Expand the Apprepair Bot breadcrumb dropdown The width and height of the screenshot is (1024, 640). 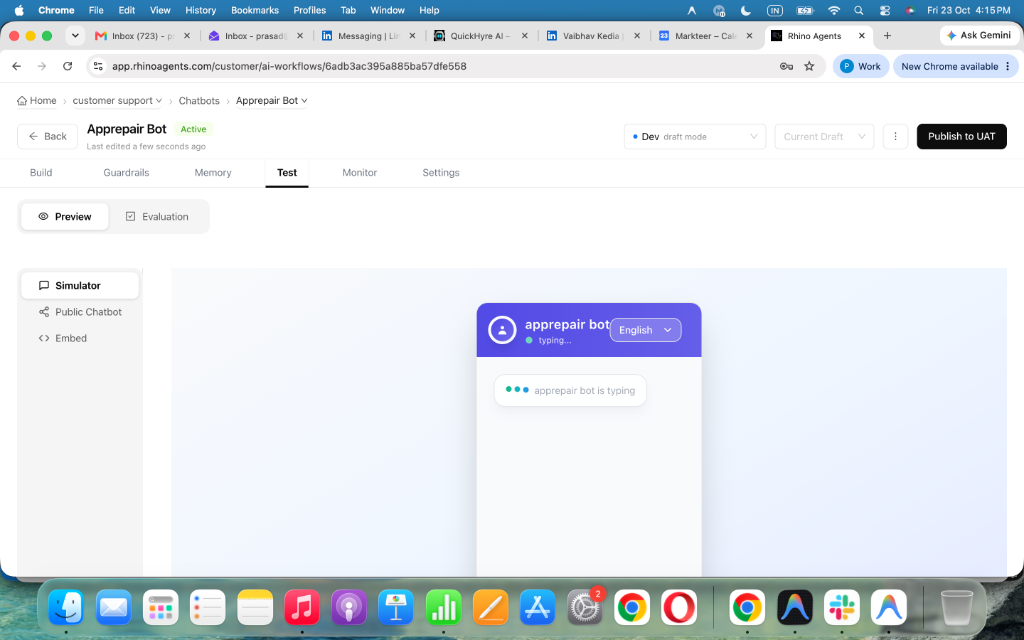271,101
